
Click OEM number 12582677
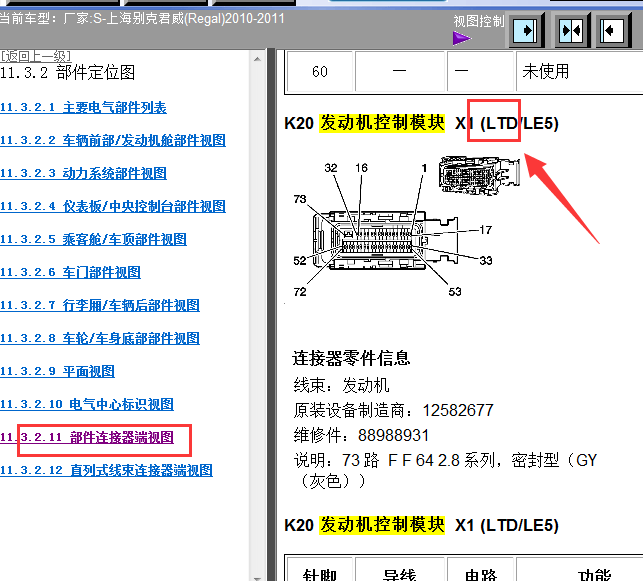[x=458, y=410]
